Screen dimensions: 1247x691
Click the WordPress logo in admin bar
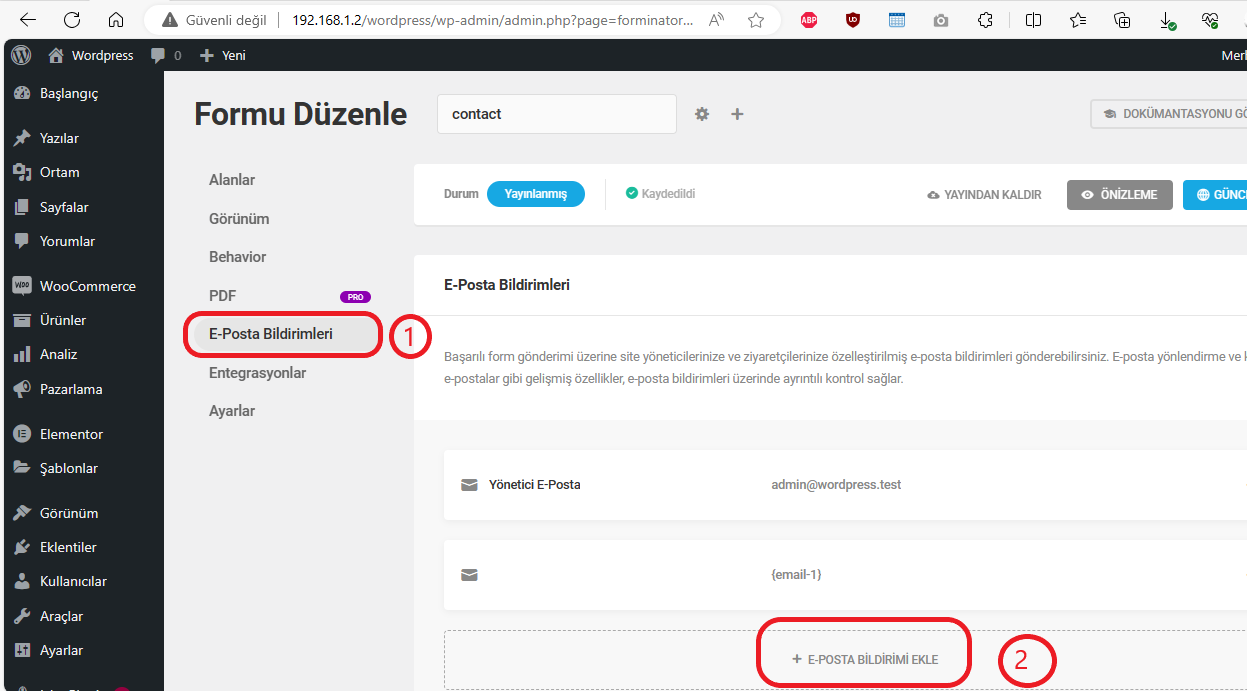[21, 55]
